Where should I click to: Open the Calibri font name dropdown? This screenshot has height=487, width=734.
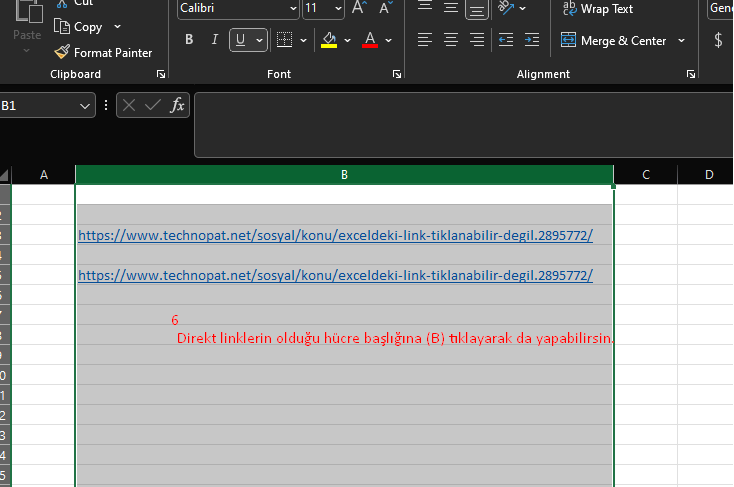click(x=294, y=8)
